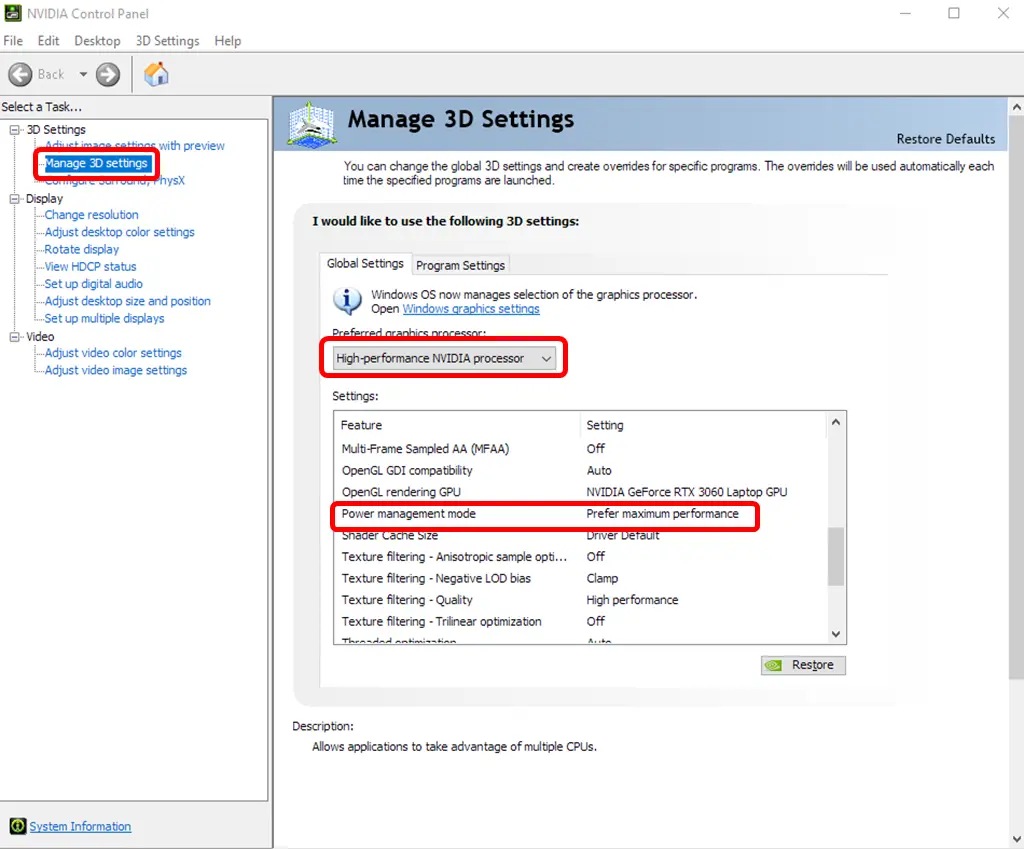Open the Back history dropdown arrow

tap(83, 74)
